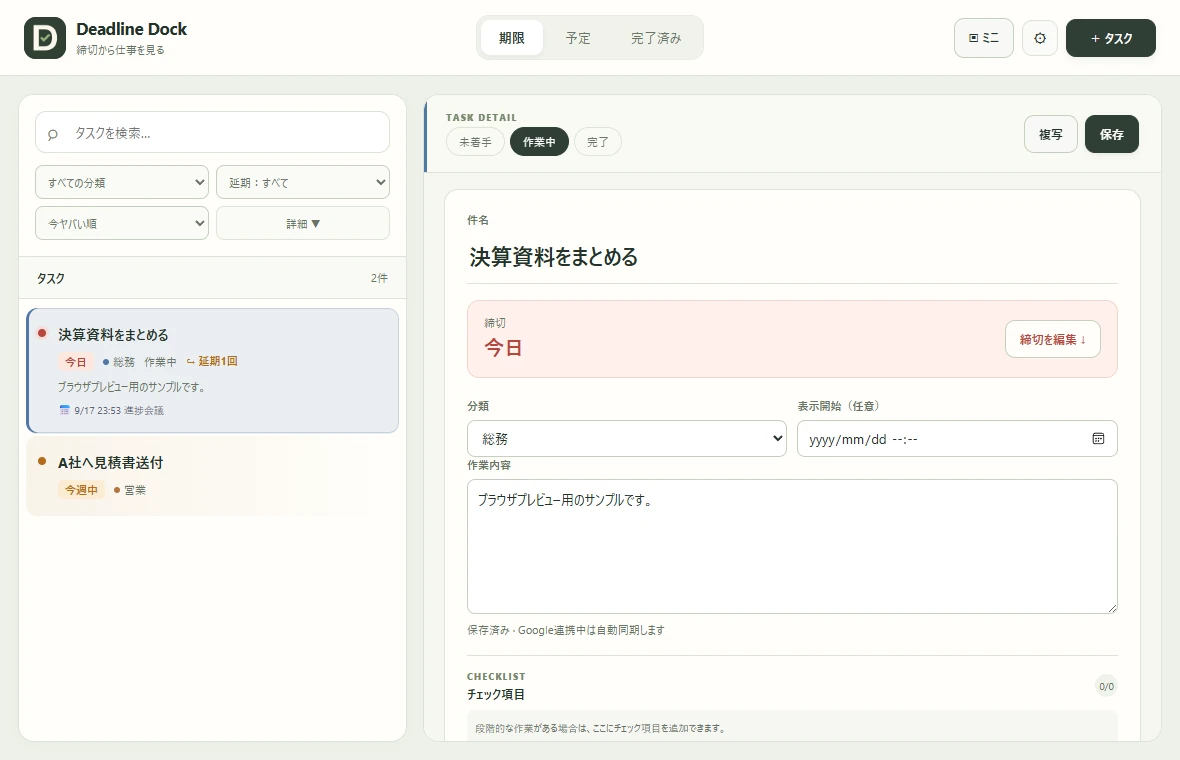The width and height of the screenshot is (1180, 760).
Task: Click the 営業 category tag
Action: (x=129, y=490)
